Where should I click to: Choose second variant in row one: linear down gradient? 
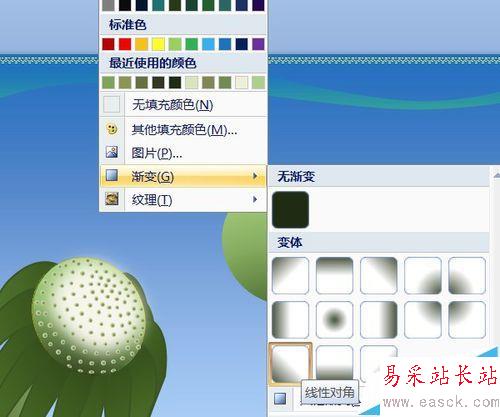[x=334, y=276]
